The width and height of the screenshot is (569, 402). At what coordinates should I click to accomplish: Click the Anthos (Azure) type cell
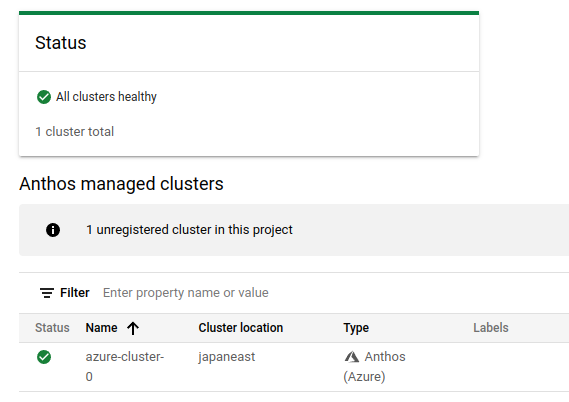[374, 367]
